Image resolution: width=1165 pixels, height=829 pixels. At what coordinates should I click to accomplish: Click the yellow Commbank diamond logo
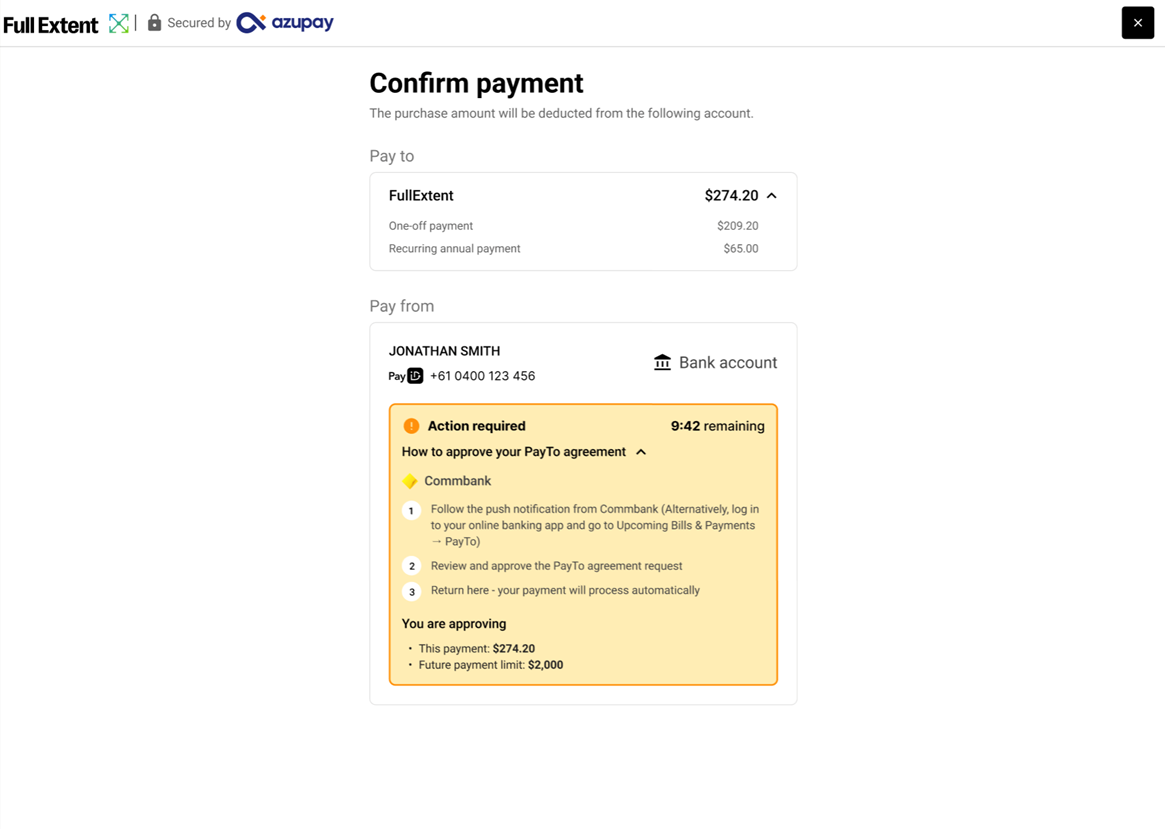[x=409, y=481]
